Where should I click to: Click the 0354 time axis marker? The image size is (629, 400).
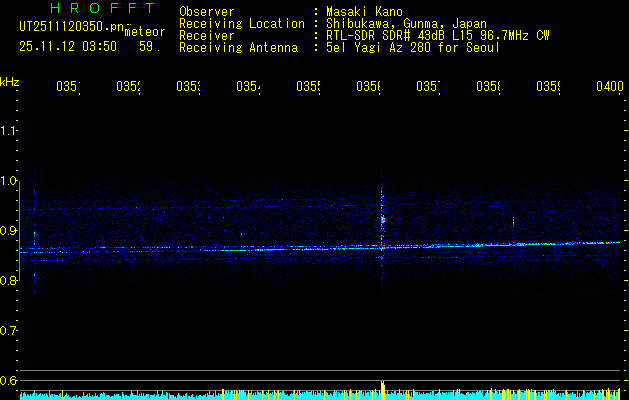click(248, 86)
